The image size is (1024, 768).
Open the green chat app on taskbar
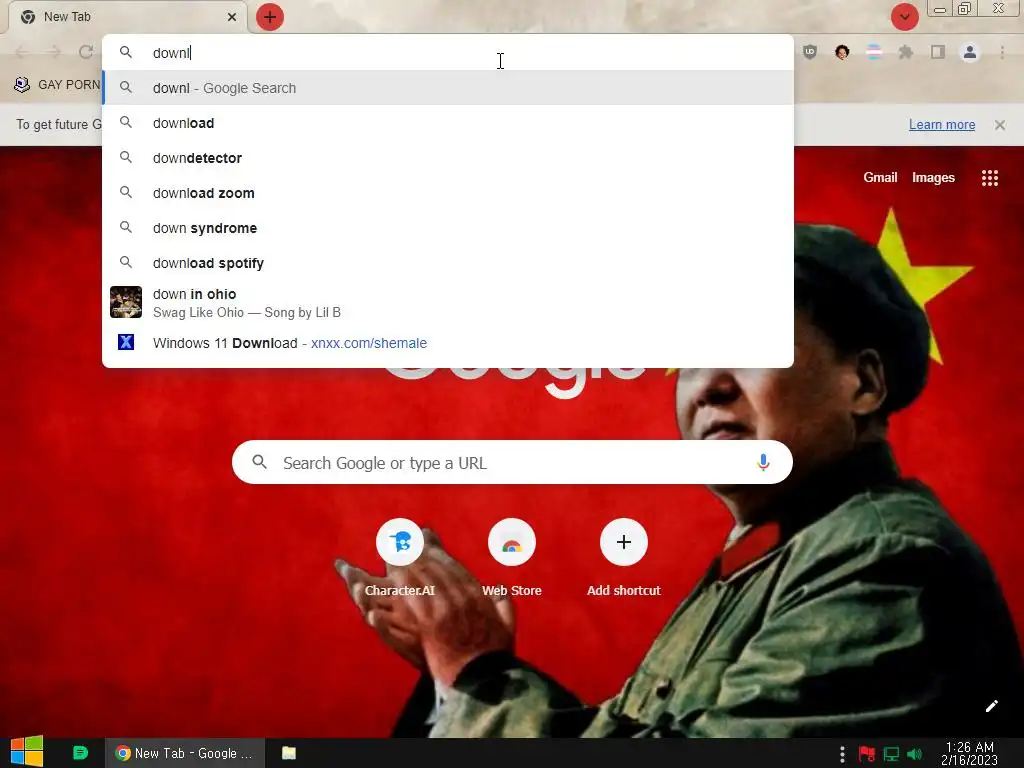point(80,753)
